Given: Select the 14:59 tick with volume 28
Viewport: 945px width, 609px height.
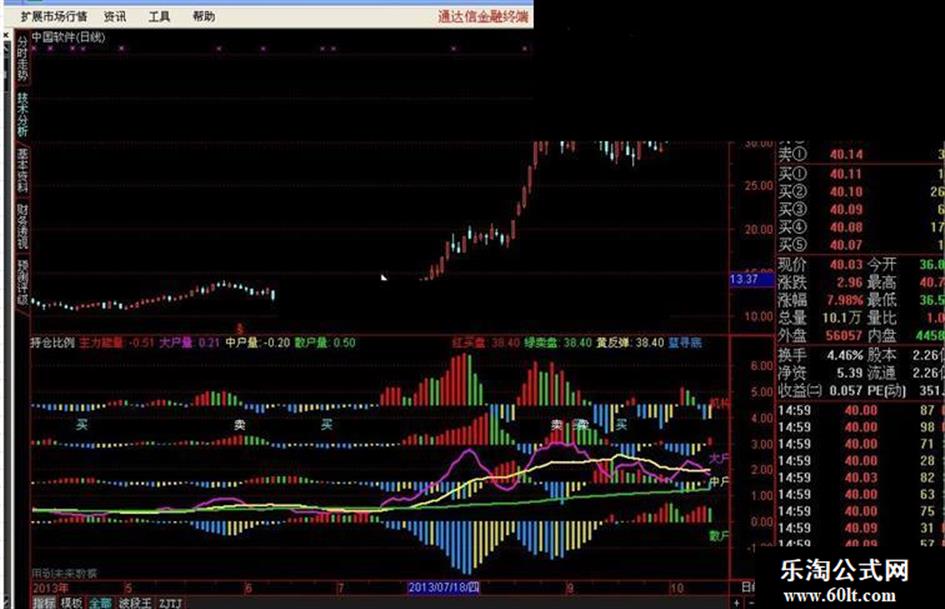Looking at the screenshot, I should click(861, 461).
